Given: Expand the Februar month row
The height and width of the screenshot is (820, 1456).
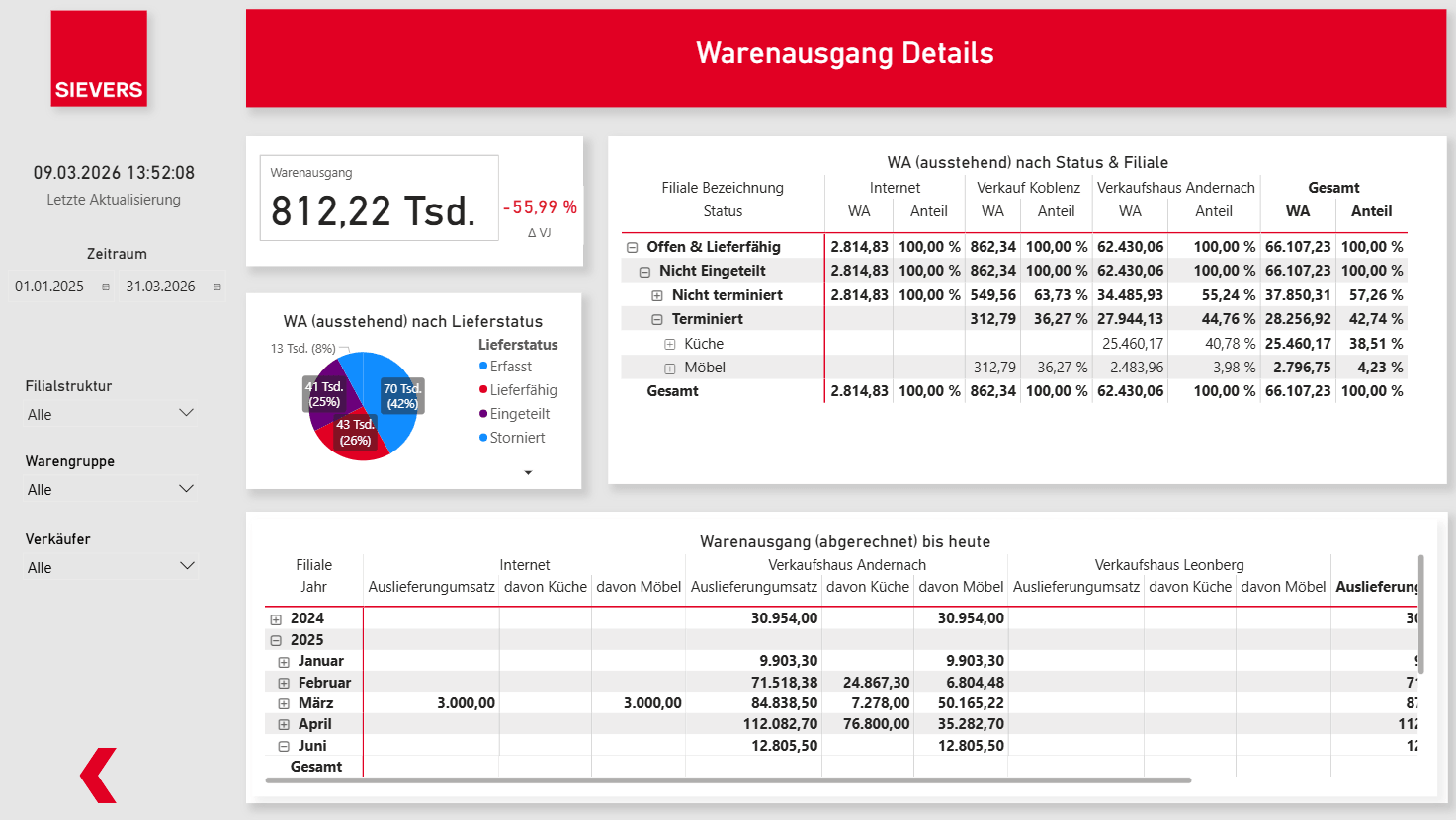Looking at the screenshot, I should pyautogui.click(x=284, y=684).
